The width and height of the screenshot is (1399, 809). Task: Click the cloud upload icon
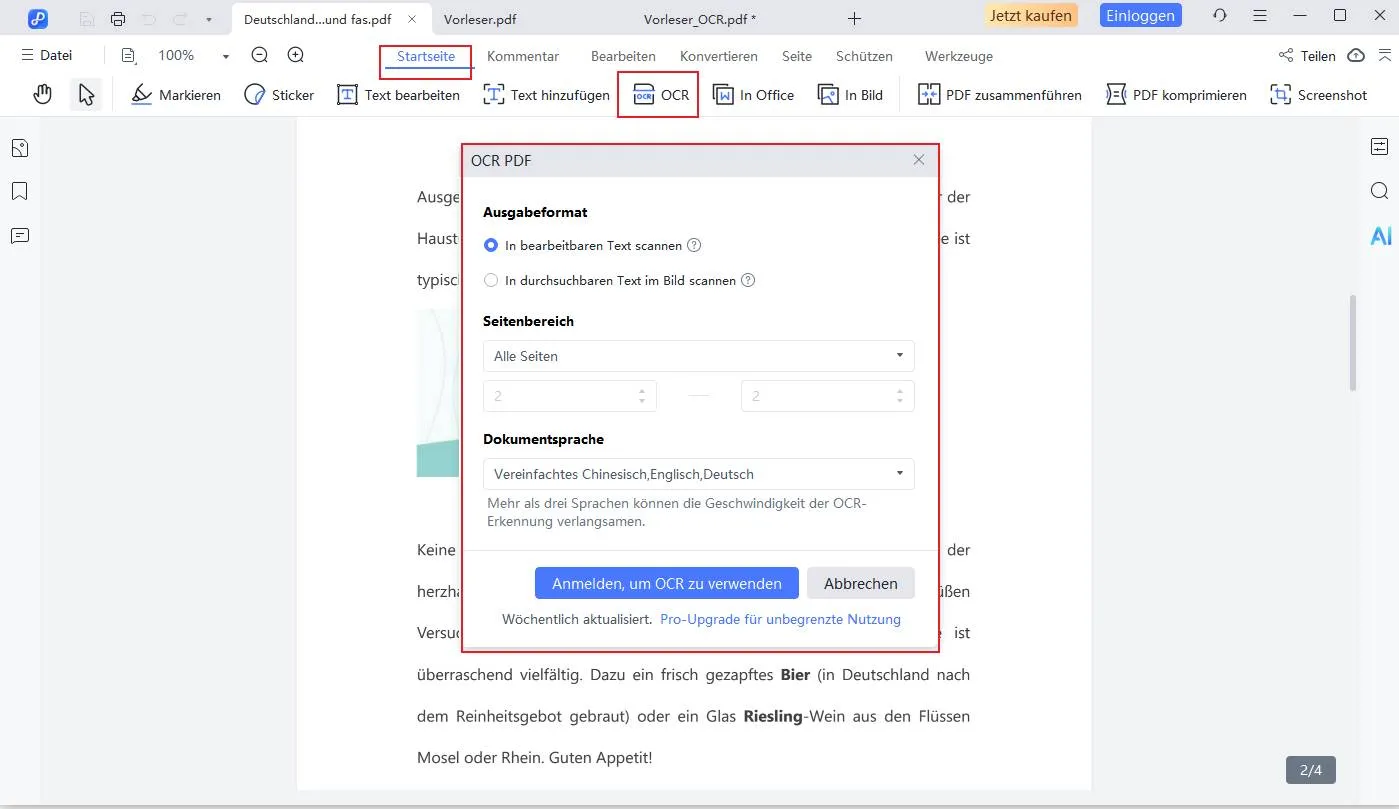(1356, 56)
